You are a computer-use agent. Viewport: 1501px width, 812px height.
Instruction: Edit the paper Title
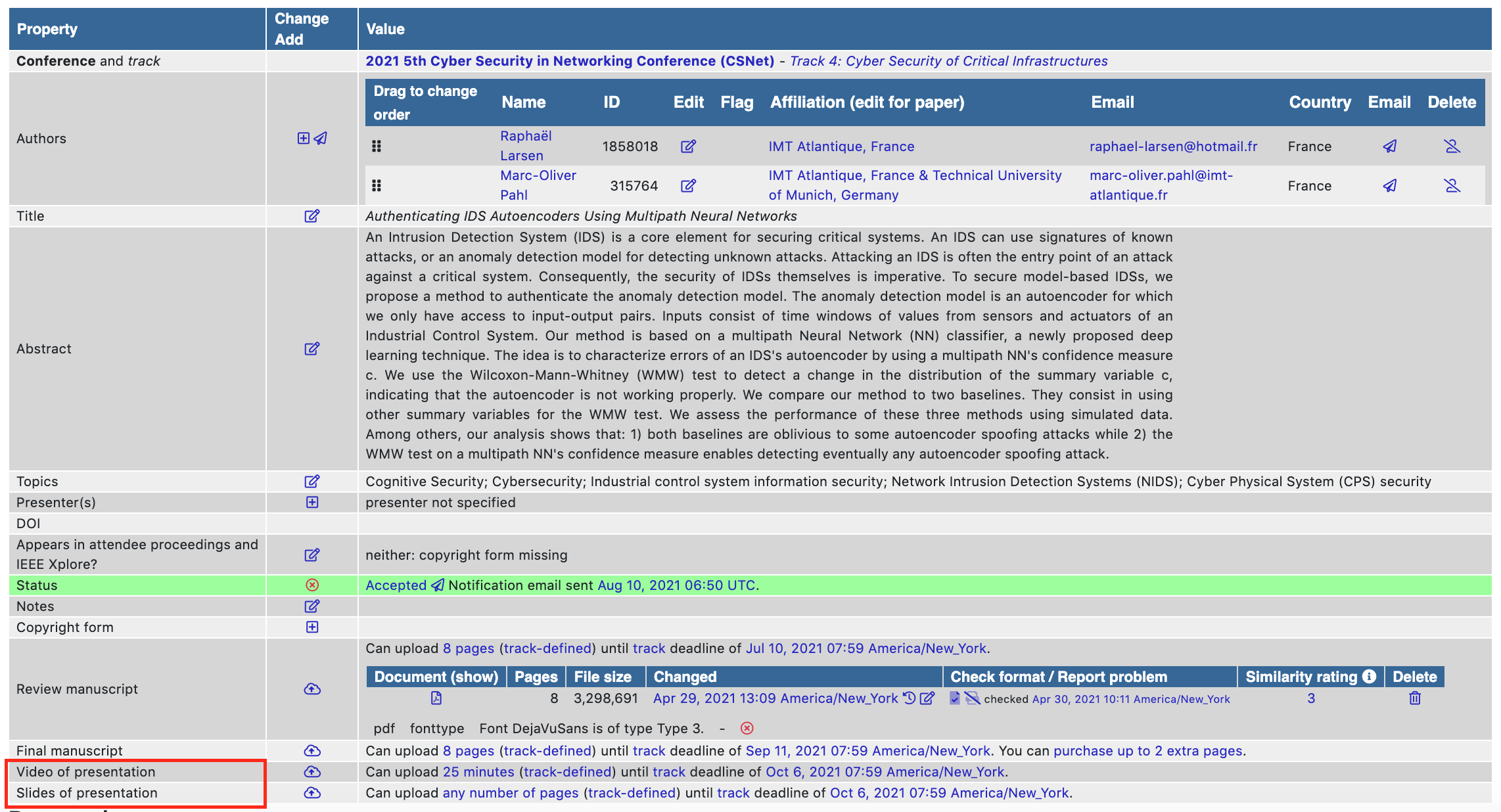point(312,215)
